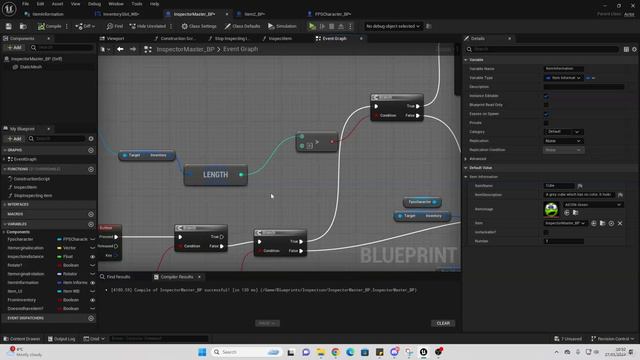This screenshot has height=360, width=640.
Task: Click the ItemImage texture thumbnail
Action: (x=551, y=209)
